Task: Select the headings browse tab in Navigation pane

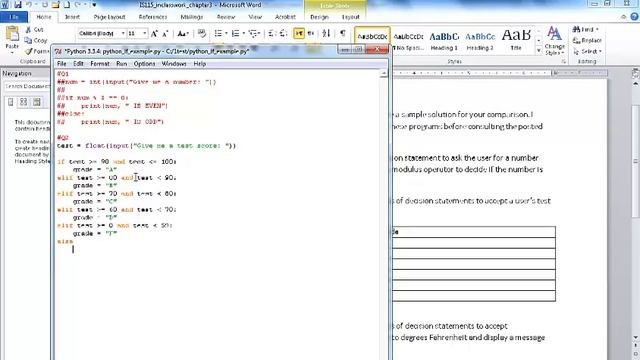Action: coord(11,102)
